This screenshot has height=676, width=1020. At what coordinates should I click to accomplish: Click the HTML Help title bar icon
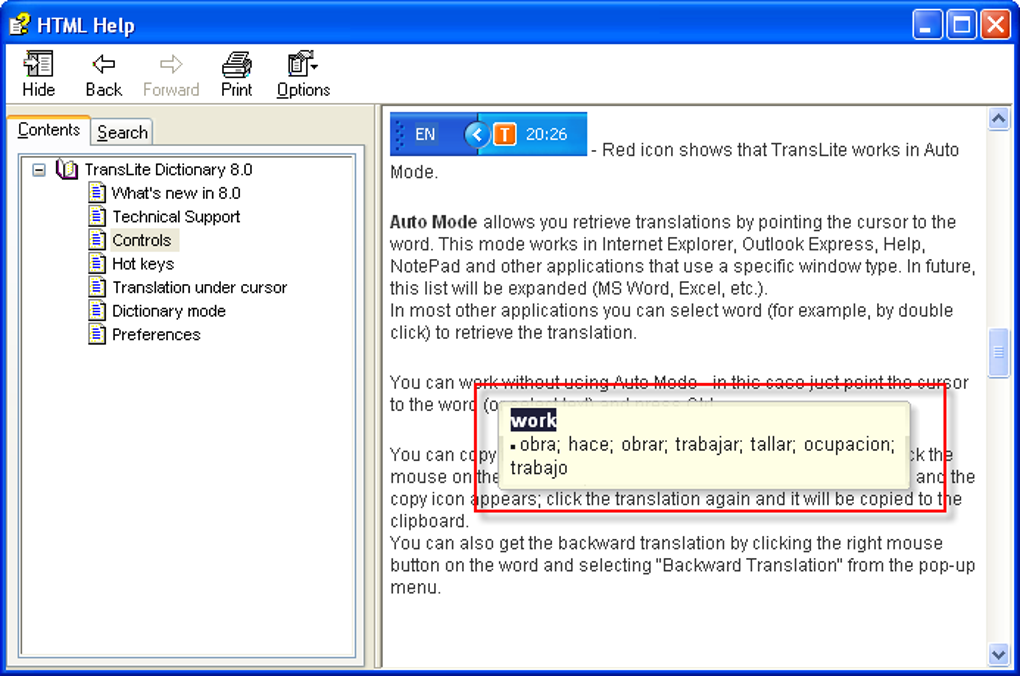[x=20, y=25]
